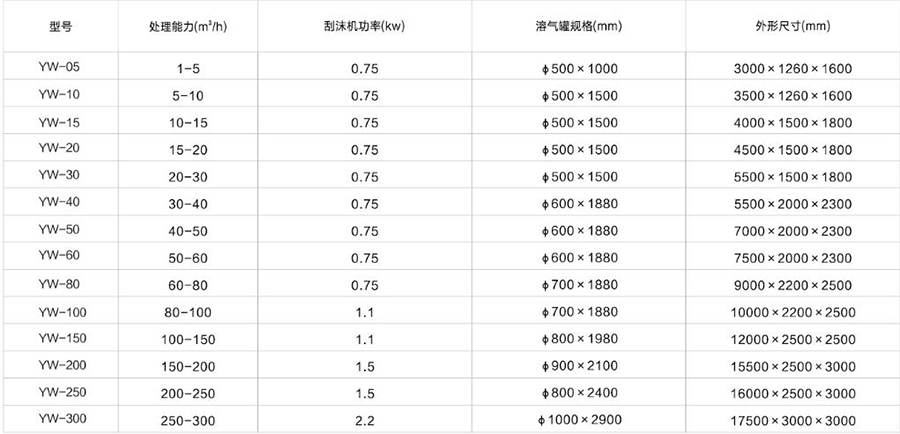Viewport: 900px width, 434px height.
Task: Select the 1-5 capacity cell
Action: click(x=189, y=67)
